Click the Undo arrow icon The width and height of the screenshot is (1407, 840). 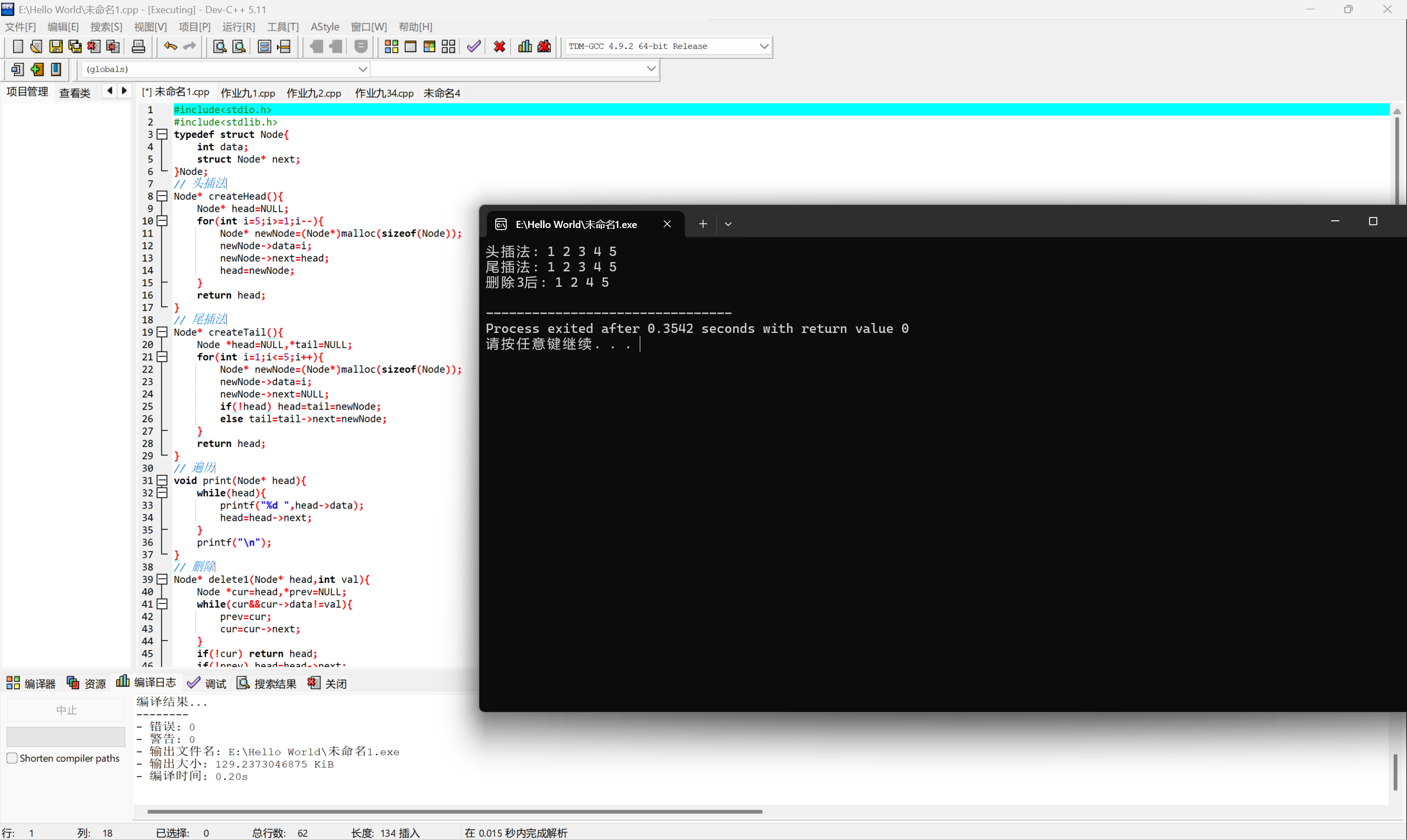pos(170,46)
